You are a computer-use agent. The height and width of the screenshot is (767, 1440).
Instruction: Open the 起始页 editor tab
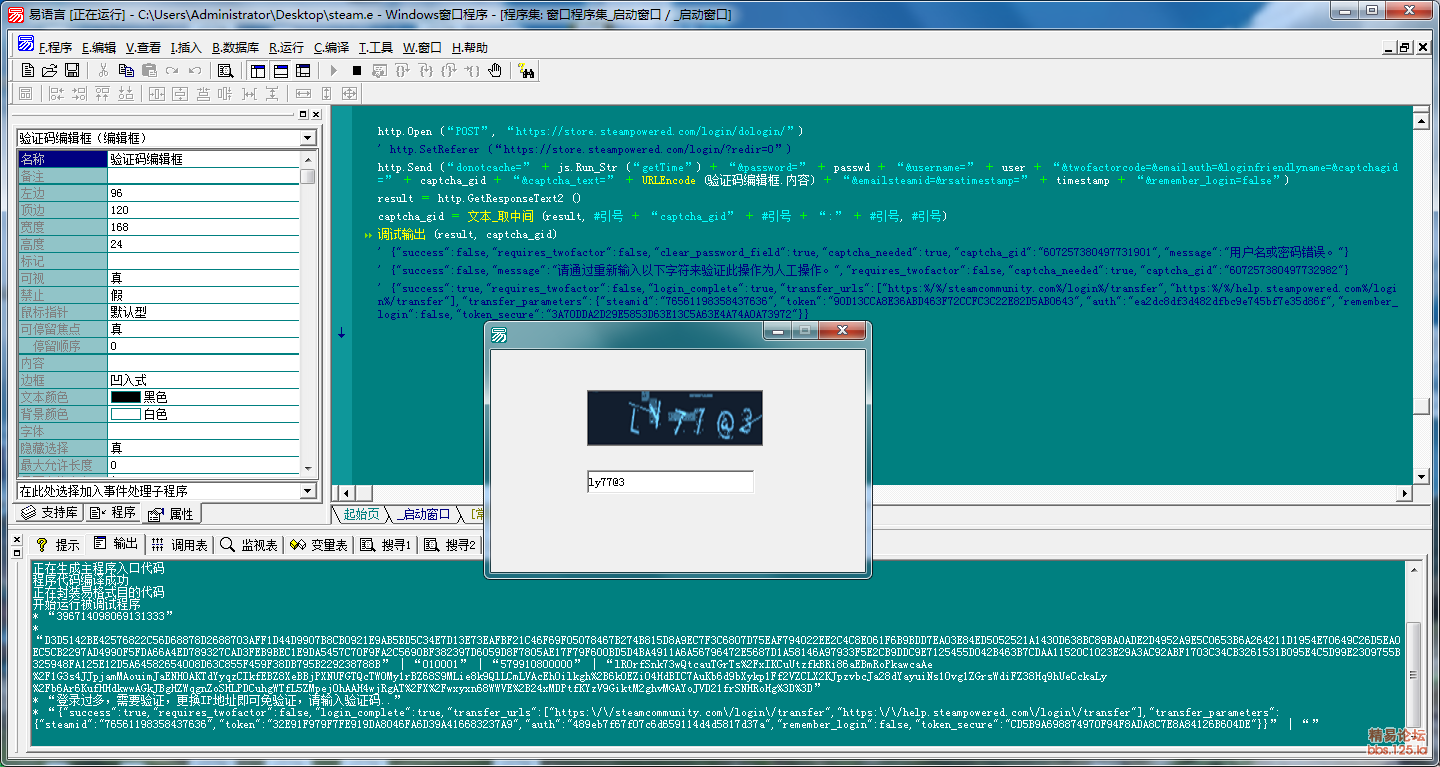pyautogui.click(x=360, y=514)
